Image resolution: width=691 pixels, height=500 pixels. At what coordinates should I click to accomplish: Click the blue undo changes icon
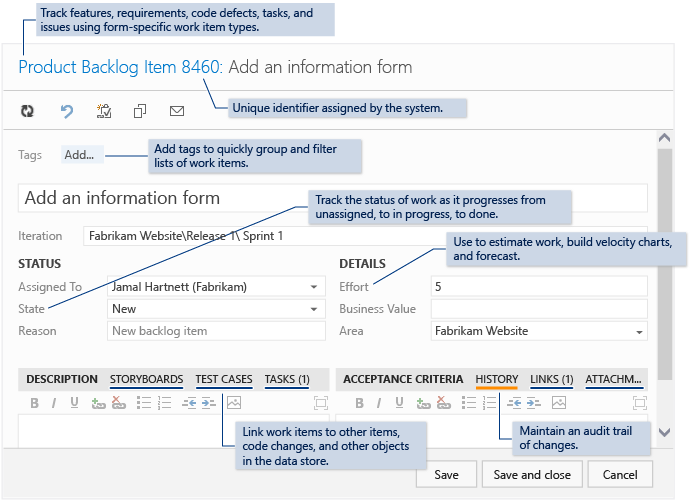pos(67,111)
